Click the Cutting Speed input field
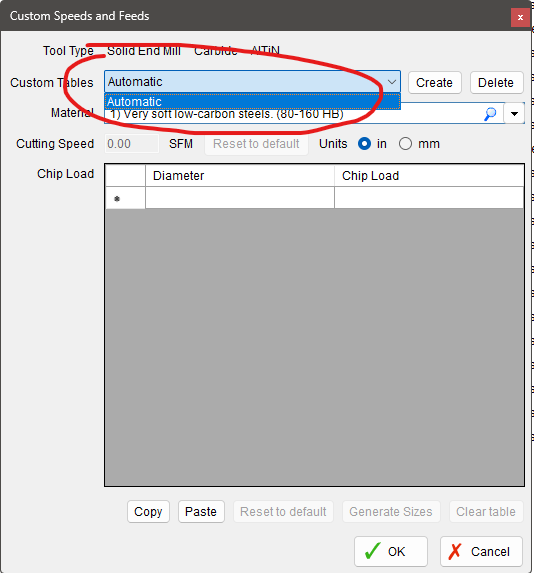 [132, 144]
